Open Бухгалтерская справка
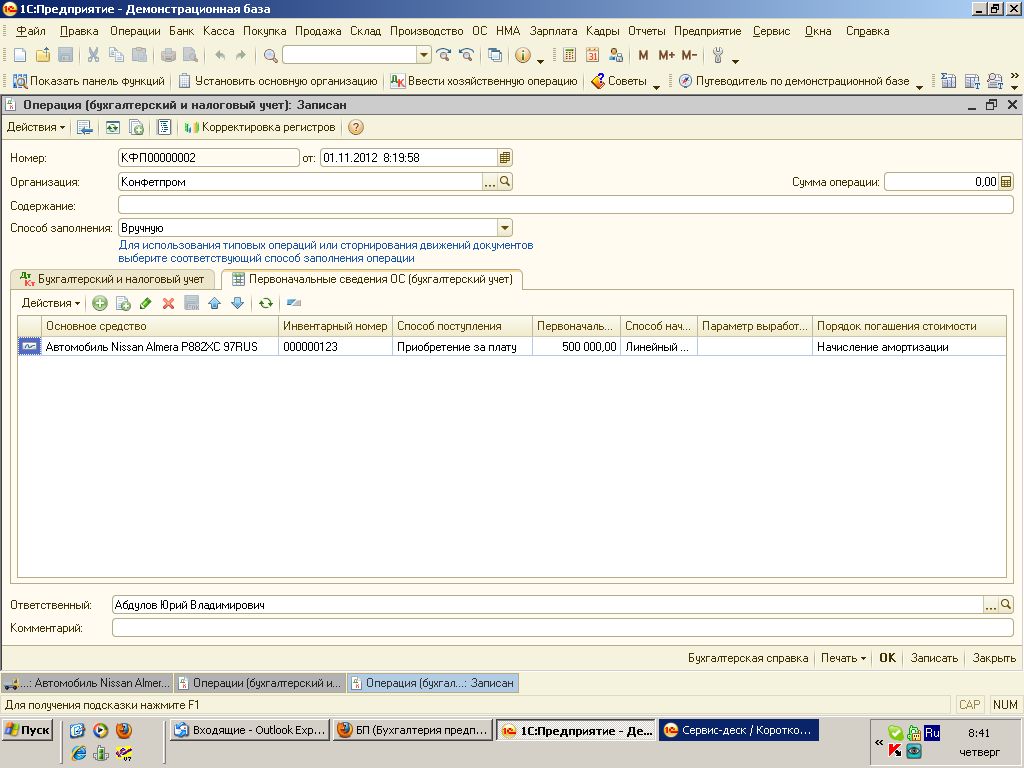The height and width of the screenshot is (768, 1024). click(748, 658)
